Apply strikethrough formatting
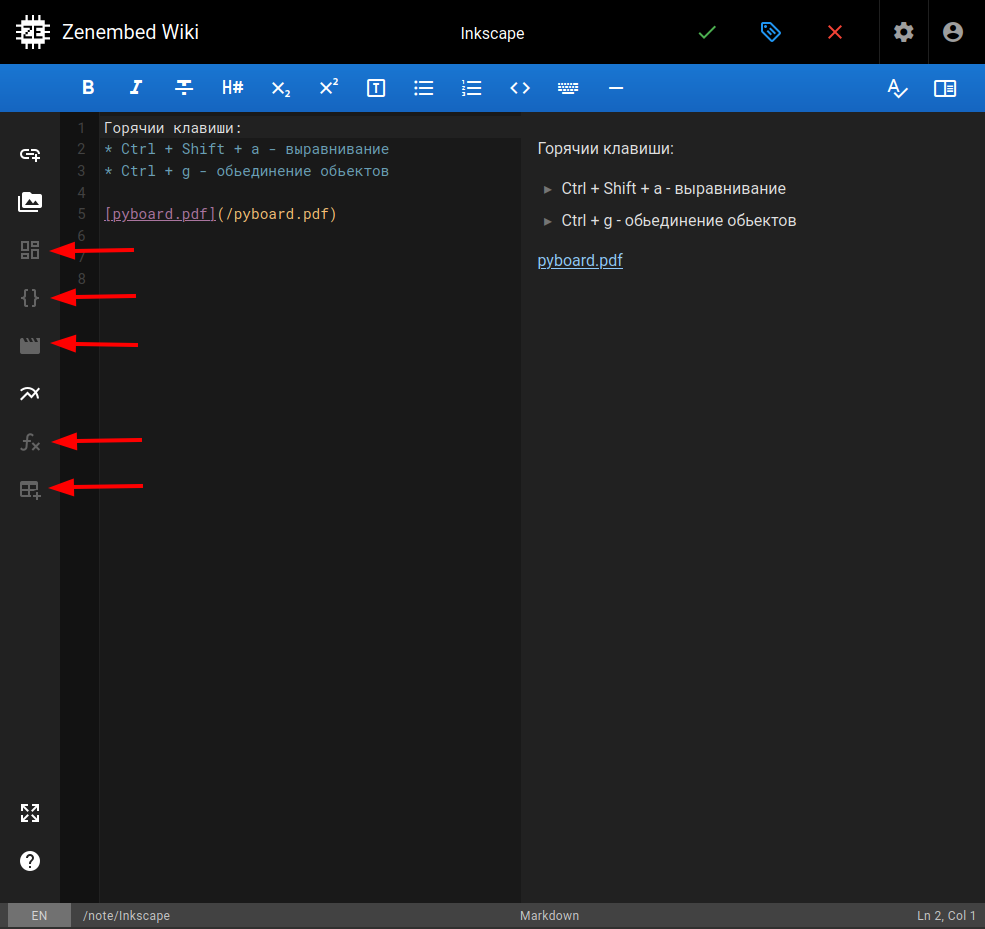The image size is (985, 929). (183, 88)
